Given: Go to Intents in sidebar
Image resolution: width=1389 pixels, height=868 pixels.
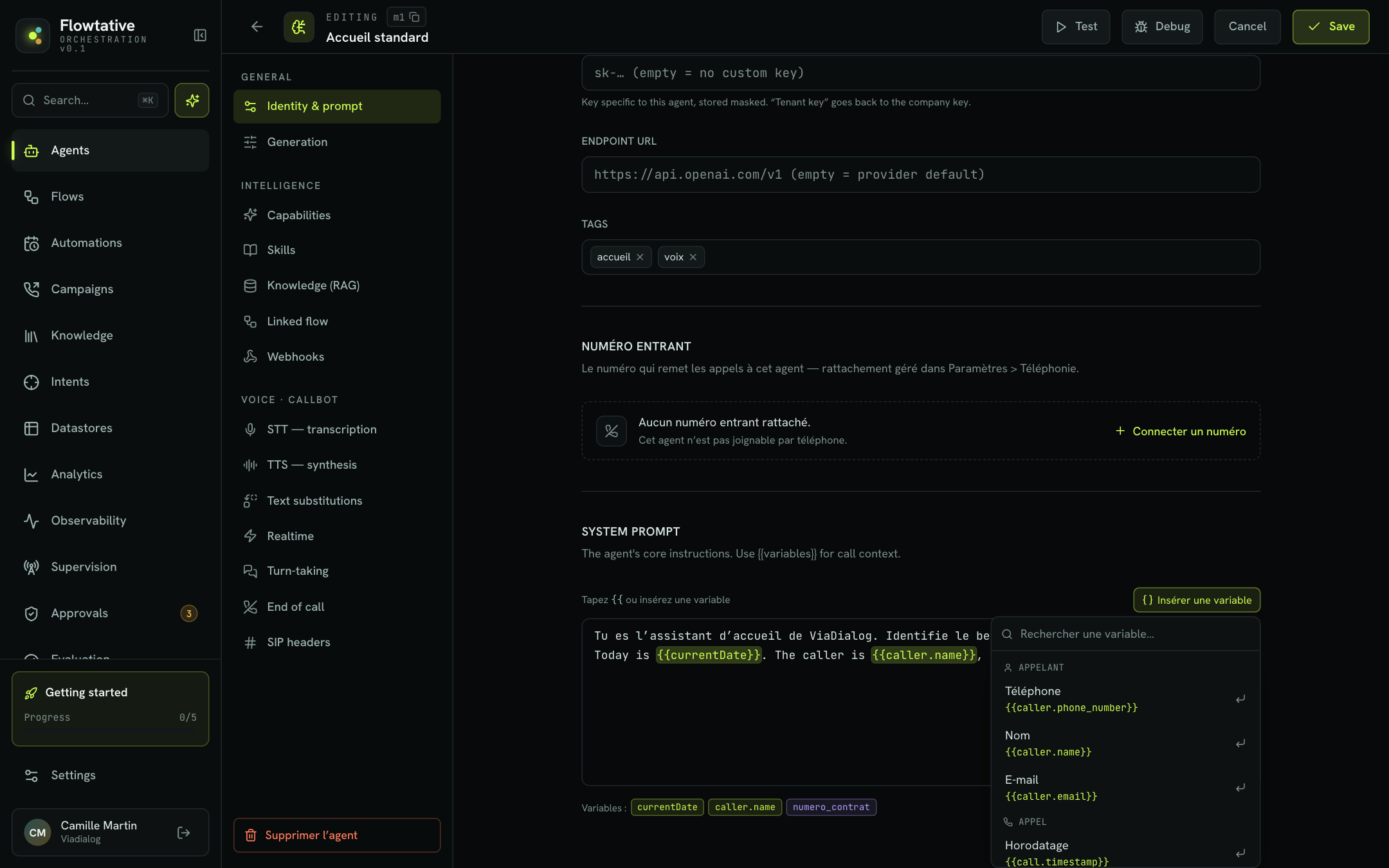Looking at the screenshot, I should (111, 382).
